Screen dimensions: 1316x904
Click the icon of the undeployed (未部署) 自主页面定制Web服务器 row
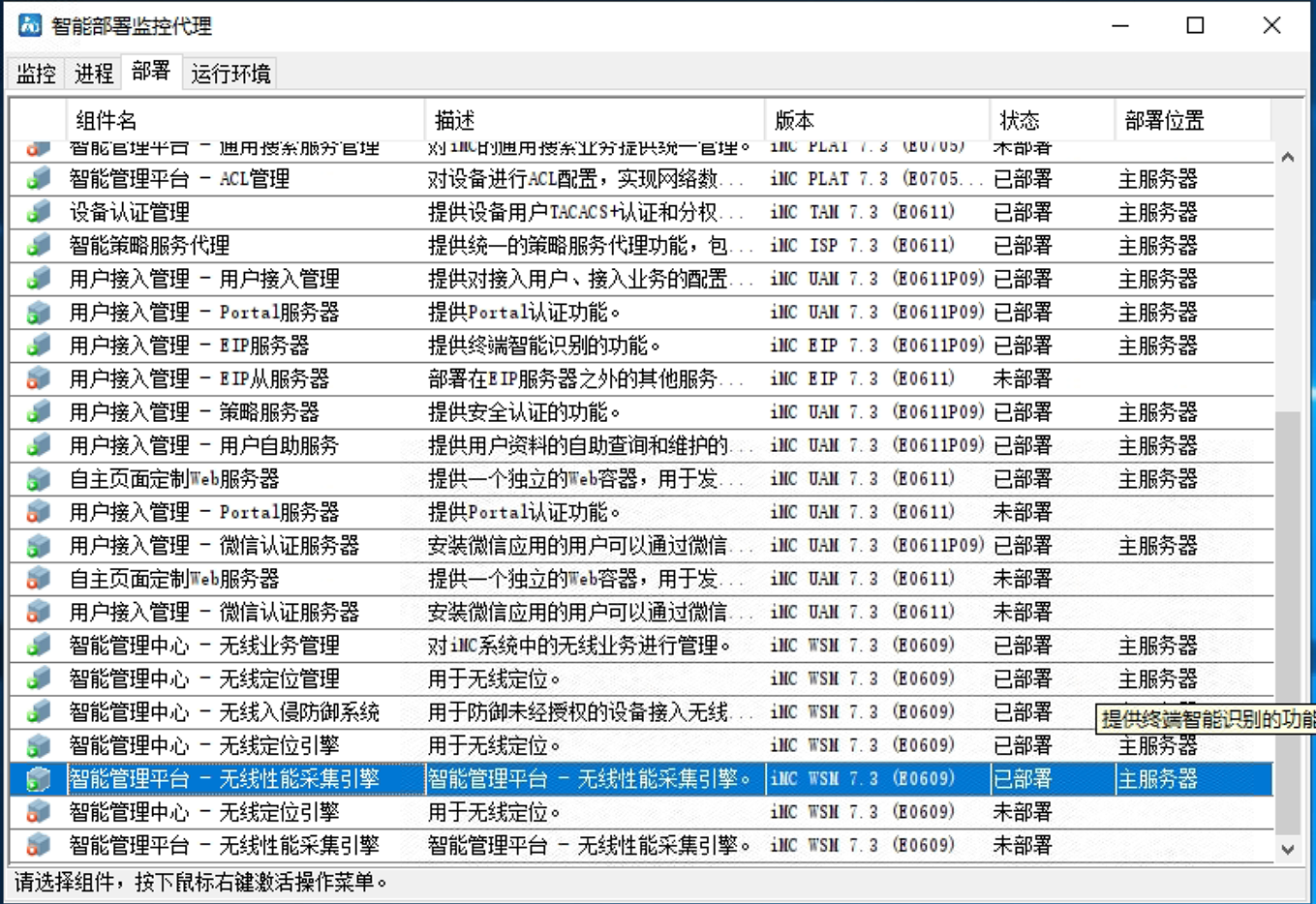[39, 579]
